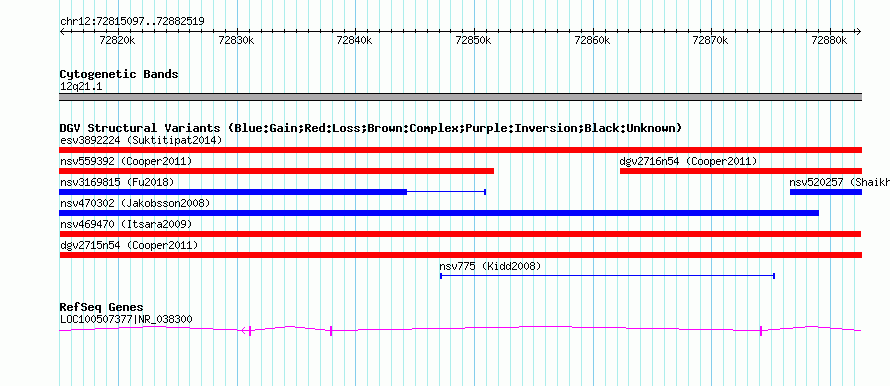The image size is (890, 386).
Task: Open the nsv520257 variant label
Action: [x=839, y=182]
